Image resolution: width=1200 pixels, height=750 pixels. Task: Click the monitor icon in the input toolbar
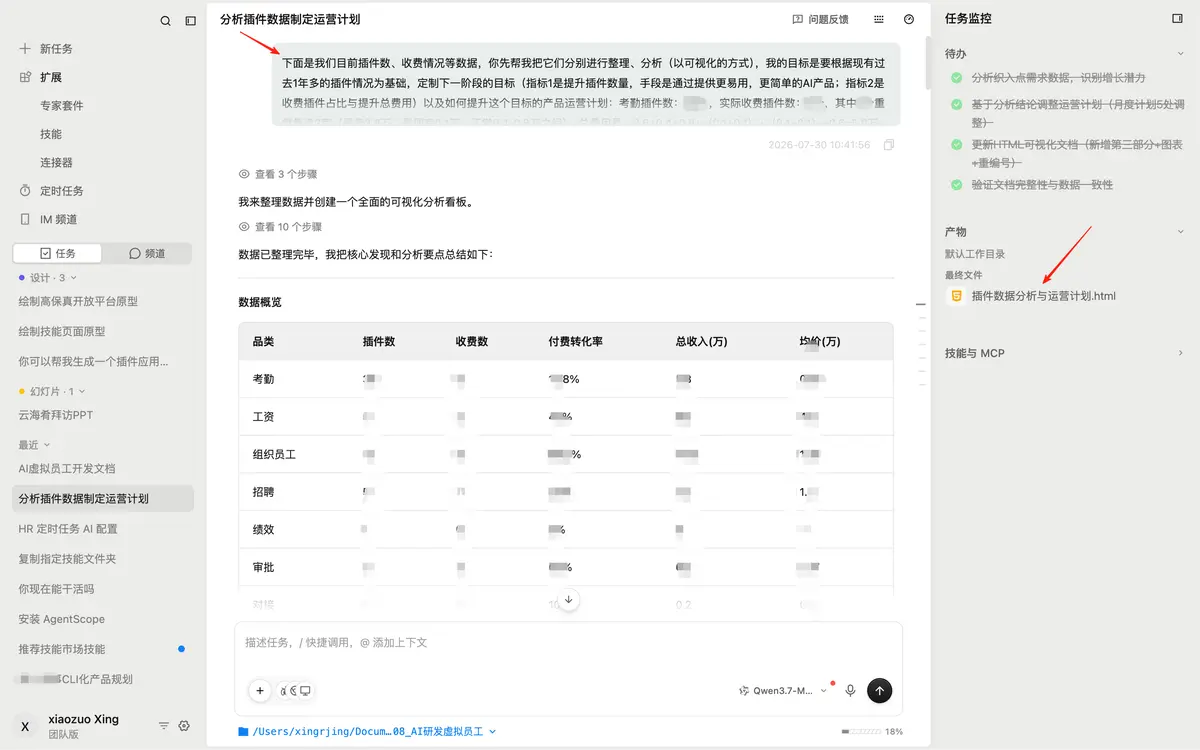click(x=306, y=690)
